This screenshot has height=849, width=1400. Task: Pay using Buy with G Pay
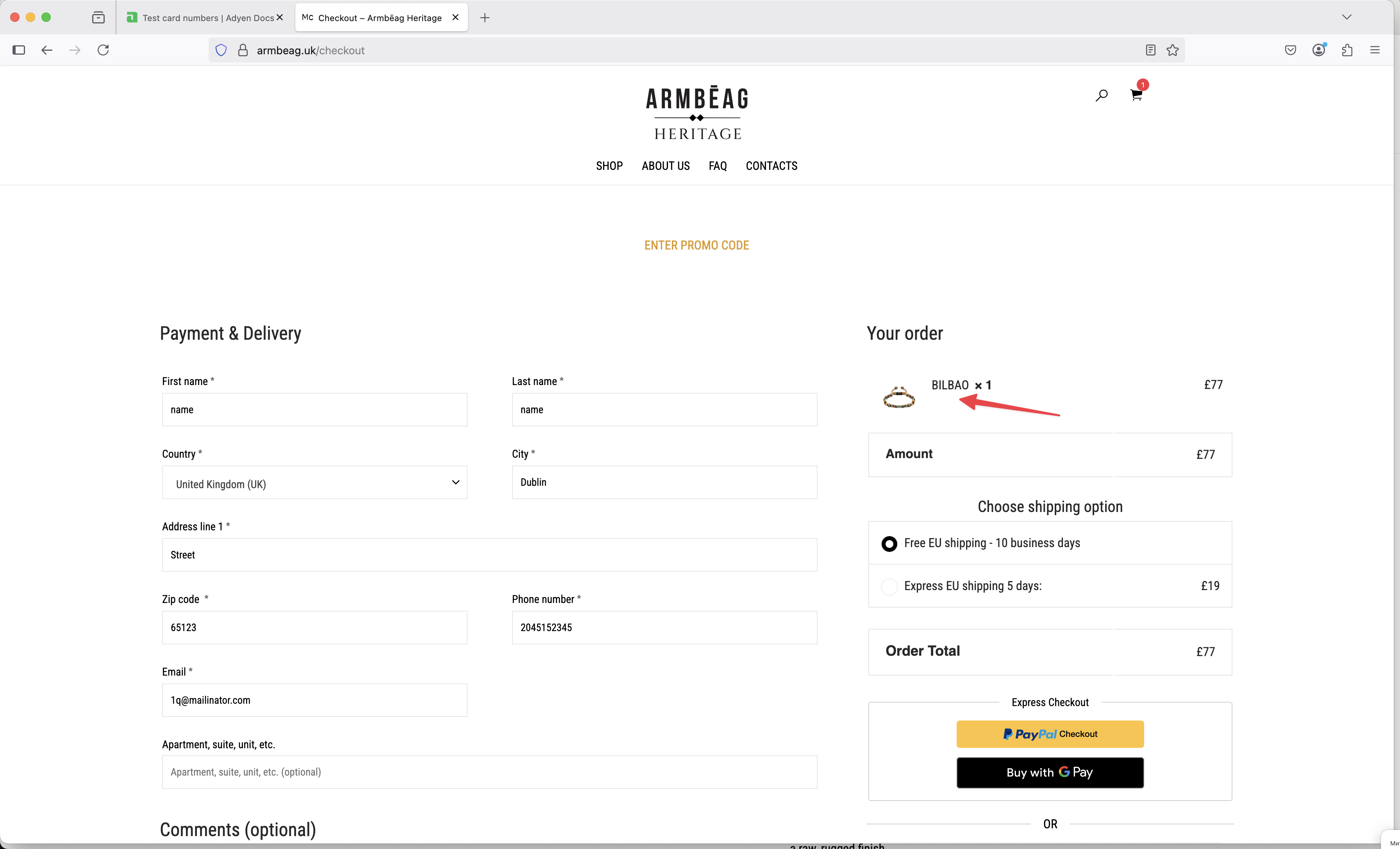click(1050, 772)
